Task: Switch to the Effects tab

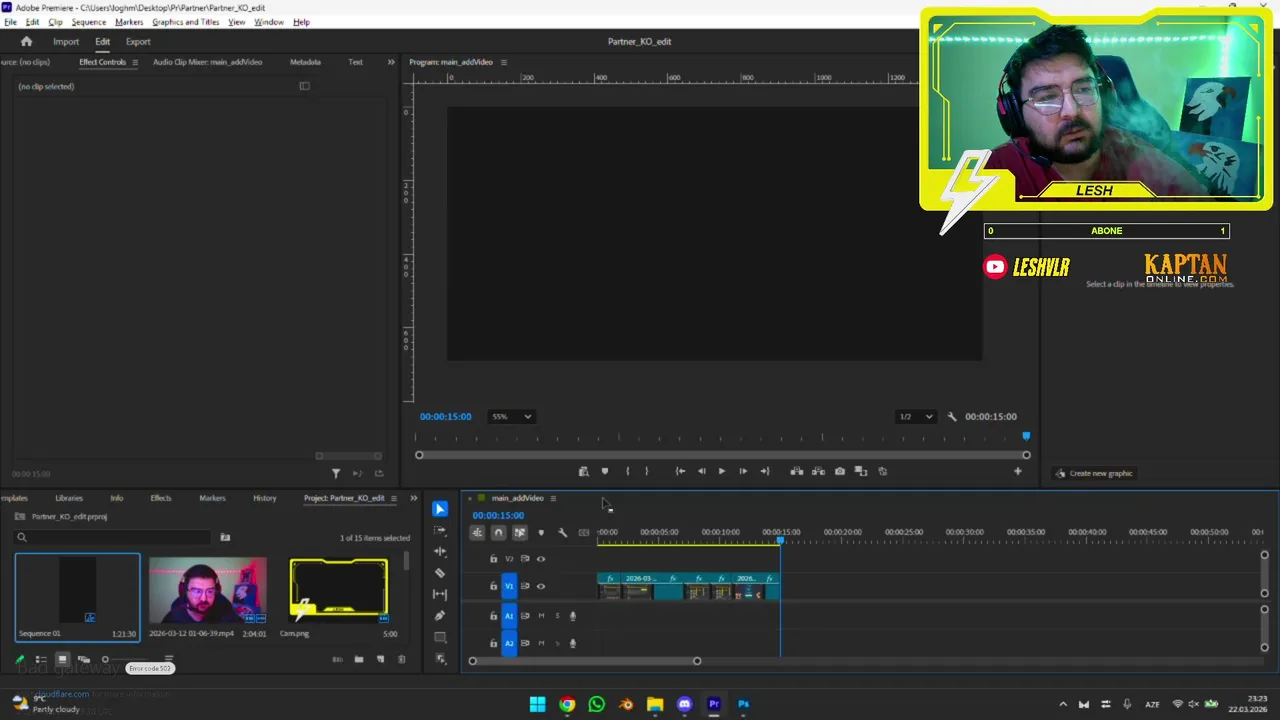Action: click(160, 498)
